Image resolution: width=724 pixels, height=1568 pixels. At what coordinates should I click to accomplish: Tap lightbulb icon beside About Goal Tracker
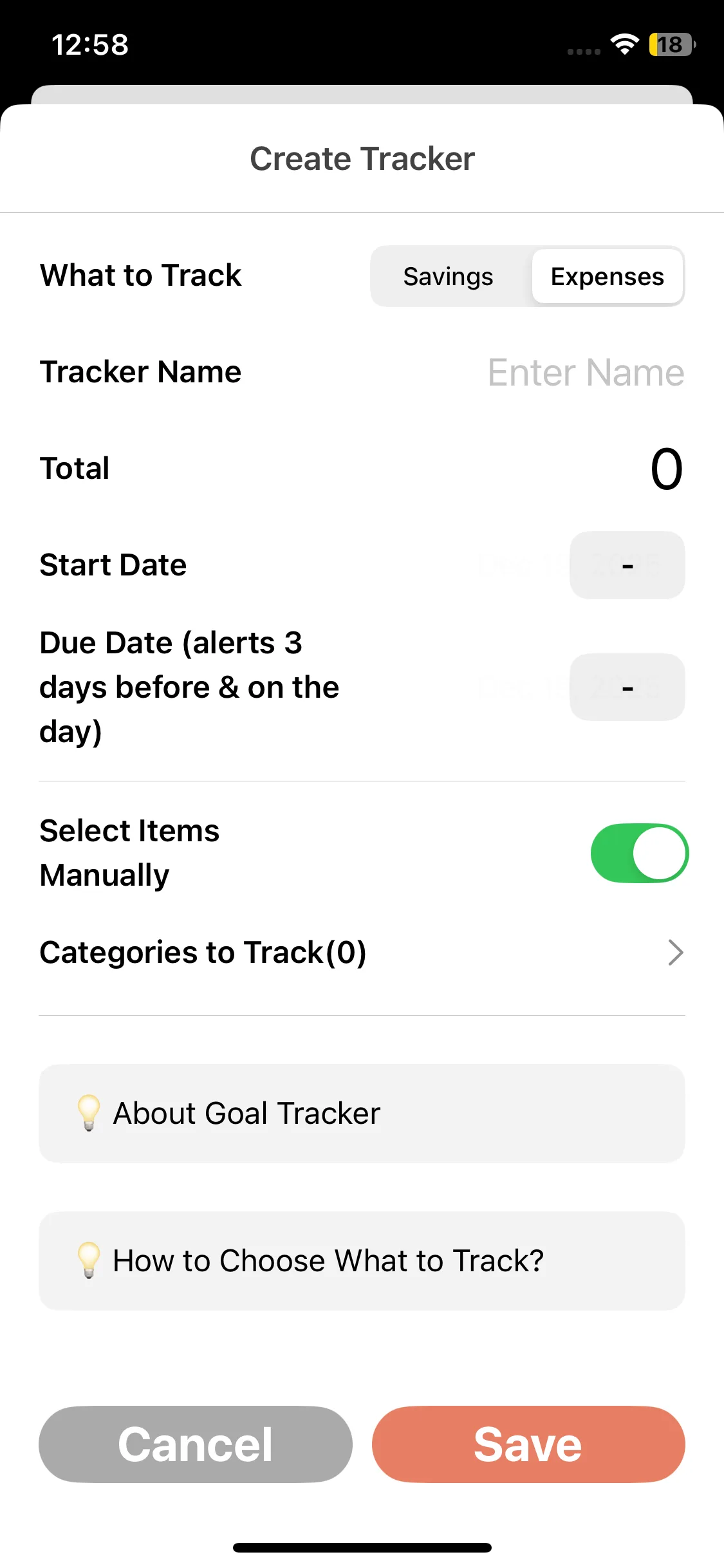pos(89,1113)
